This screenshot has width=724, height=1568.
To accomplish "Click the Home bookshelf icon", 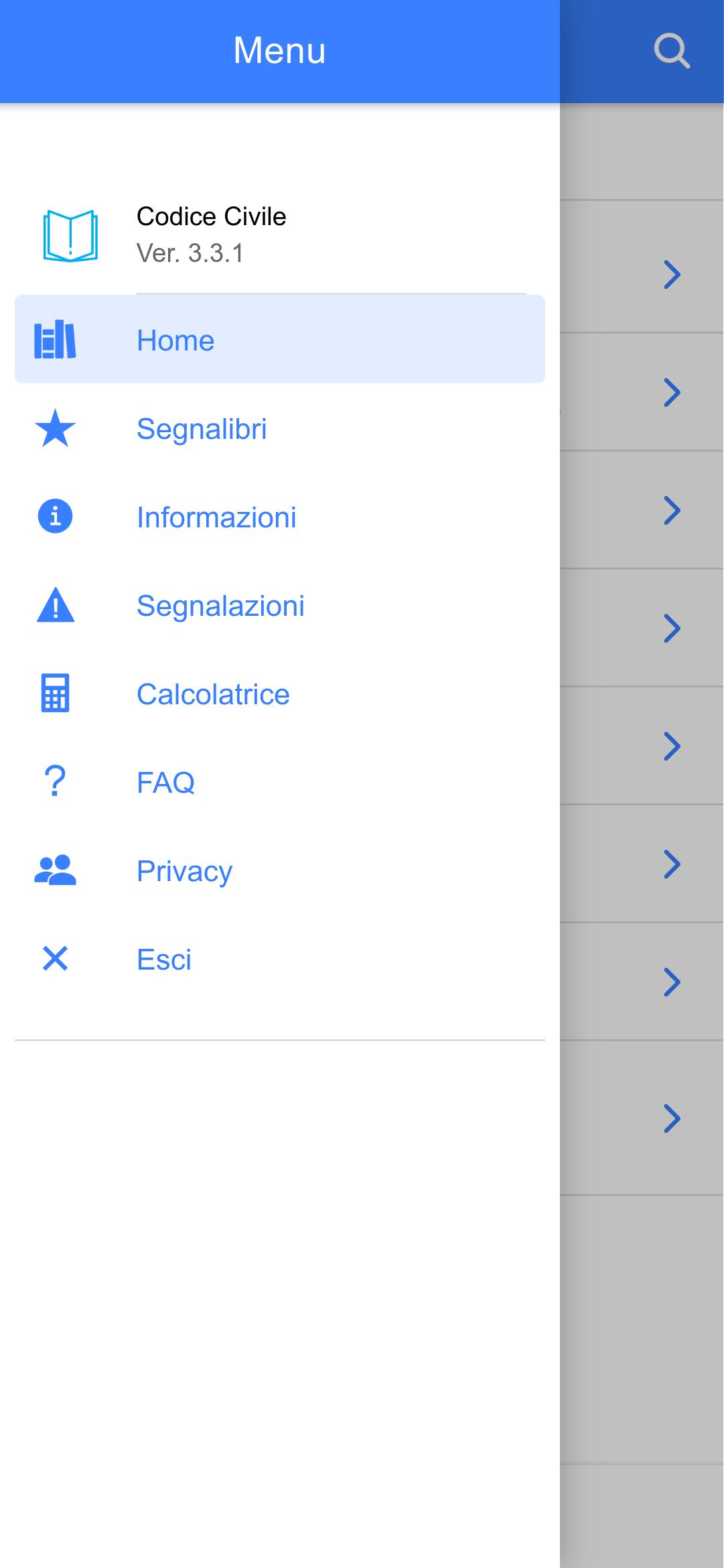I will pyautogui.click(x=55, y=340).
